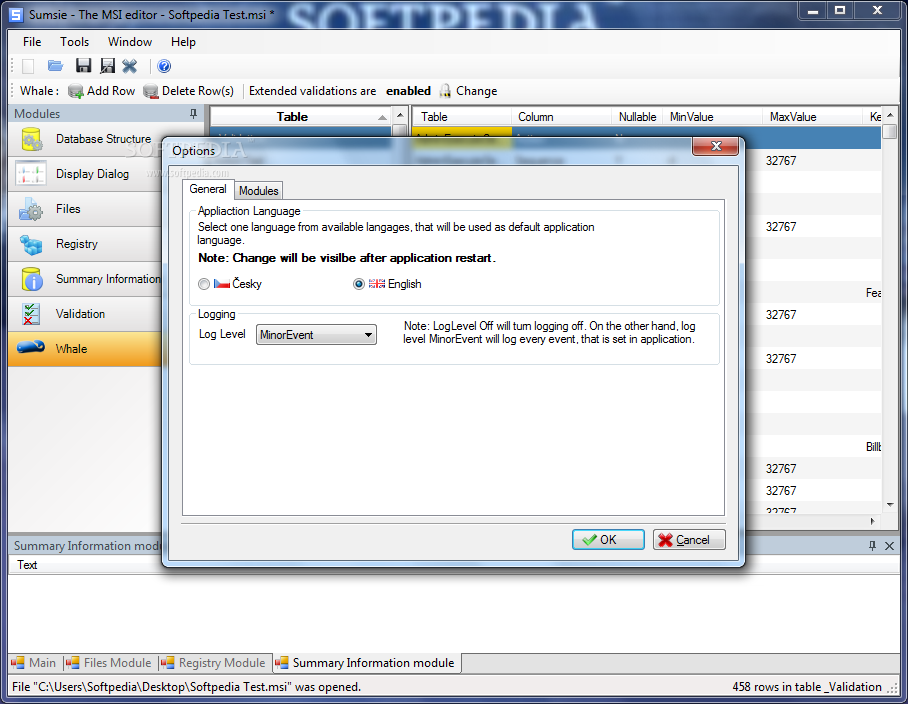Select Česky language radio button

204,284
